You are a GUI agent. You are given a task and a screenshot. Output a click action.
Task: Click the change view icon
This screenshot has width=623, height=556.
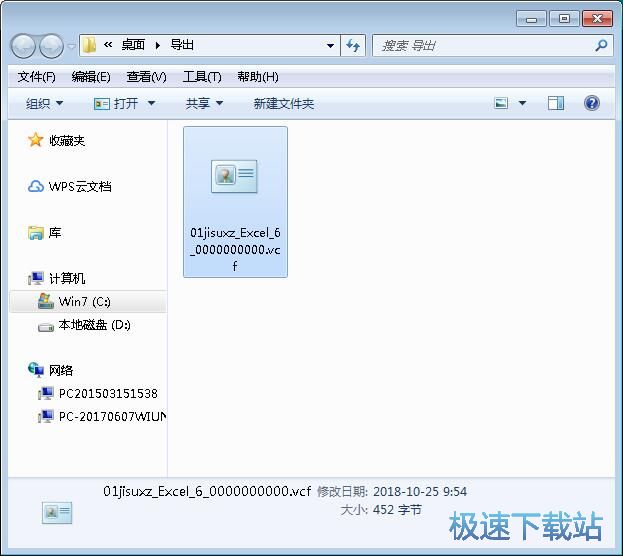tap(501, 104)
